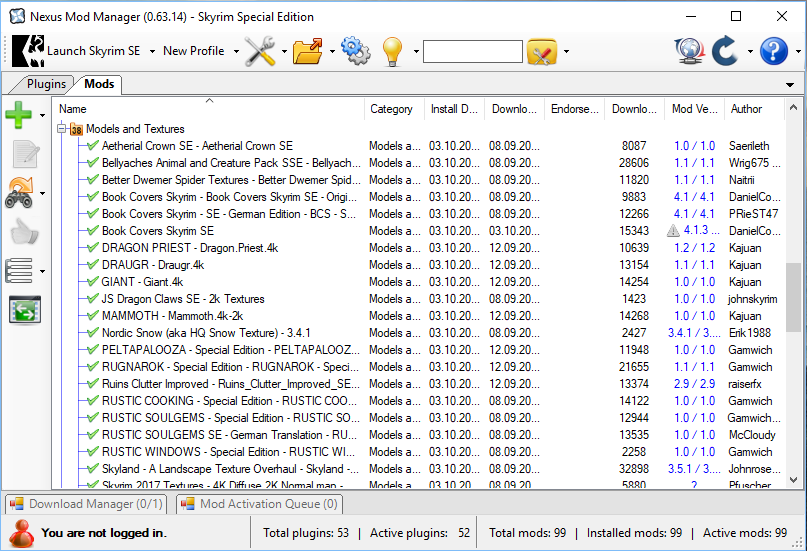807x551 pixels.
Task: Click the green plus Add Mod icon
Action: (x=19, y=115)
